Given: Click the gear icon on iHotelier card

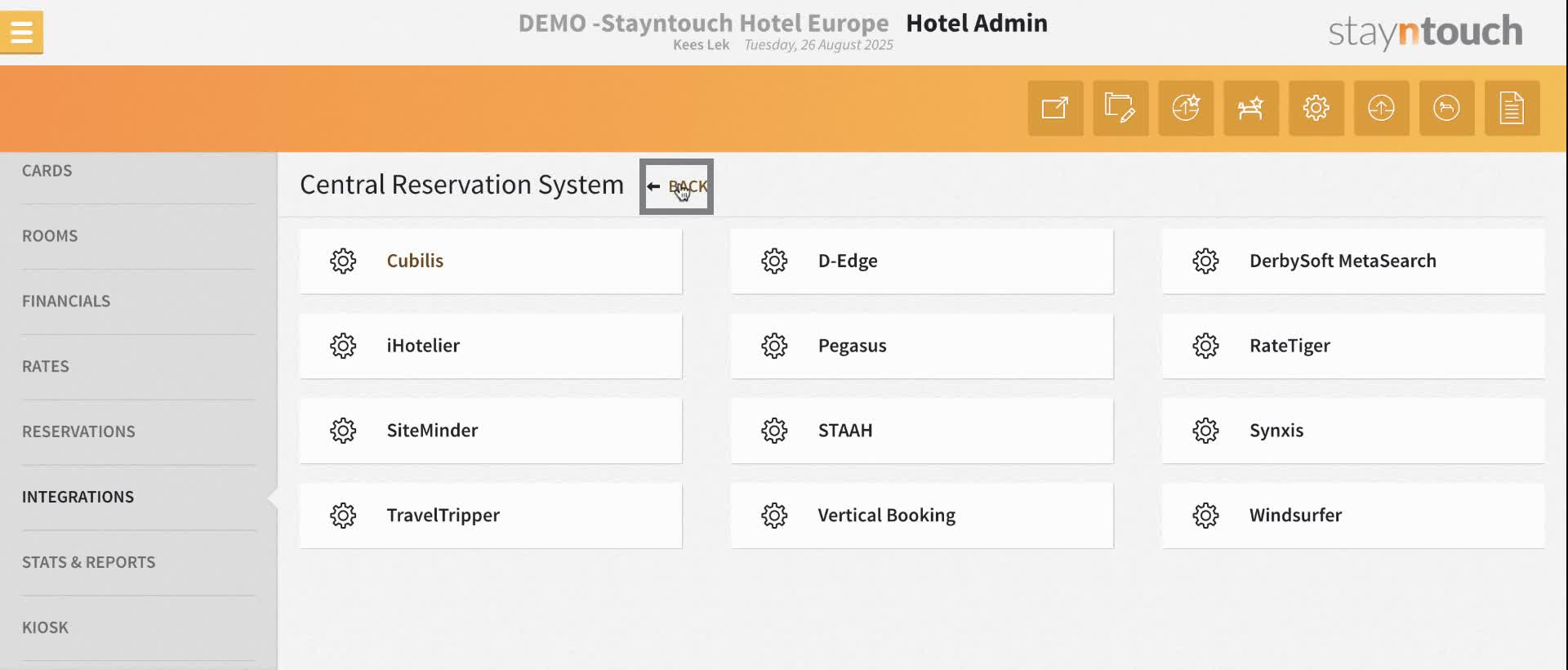Looking at the screenshot, I should [x=343, y=346].
